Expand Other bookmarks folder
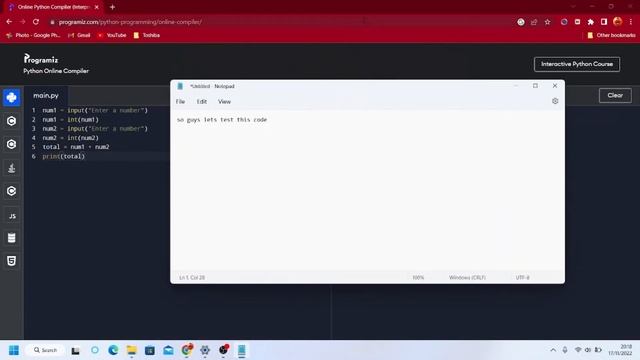 [611, 35]
